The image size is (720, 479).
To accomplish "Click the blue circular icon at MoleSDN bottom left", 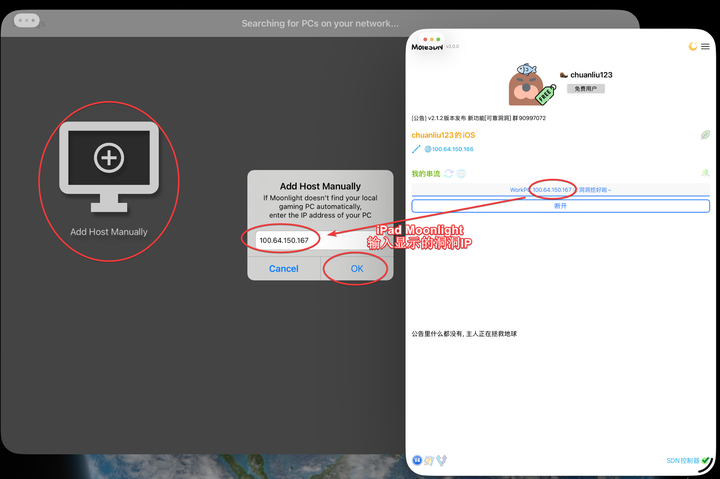I will pyautogui.click(x=417, y=460).
